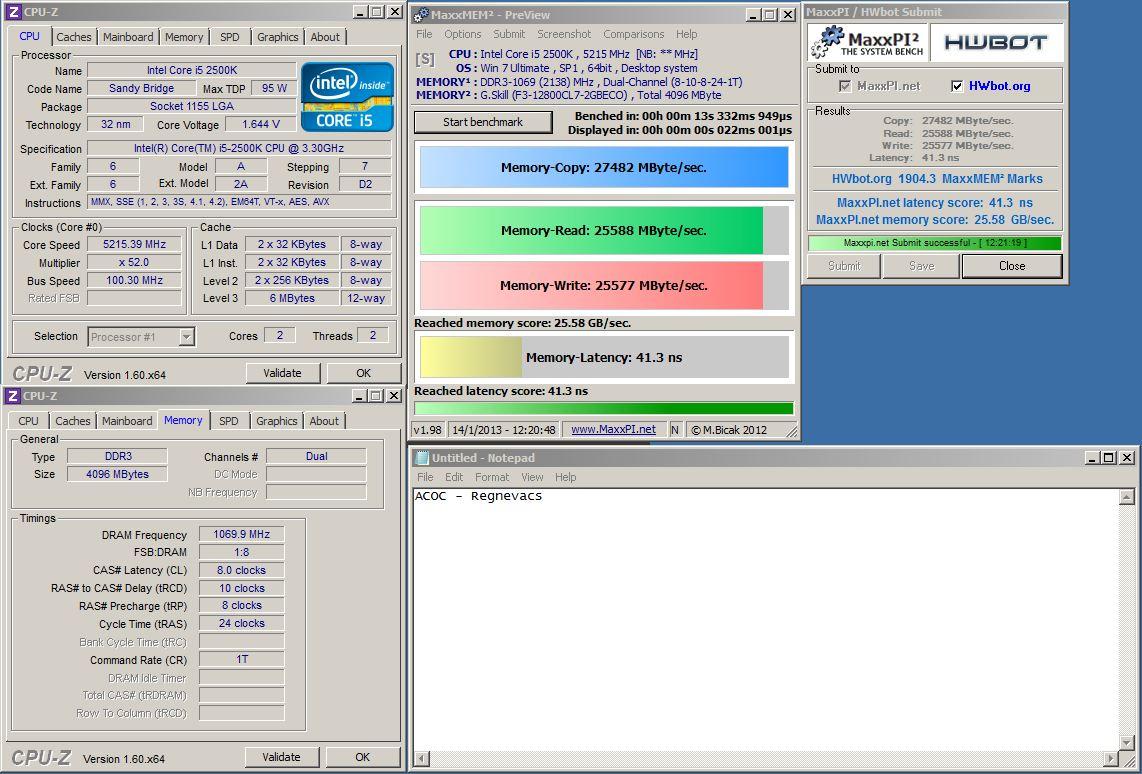The width and height of the screenshot is (1142, 774).
Task: Open the Processor #1 selection dropdown
Action: [186, 336]
